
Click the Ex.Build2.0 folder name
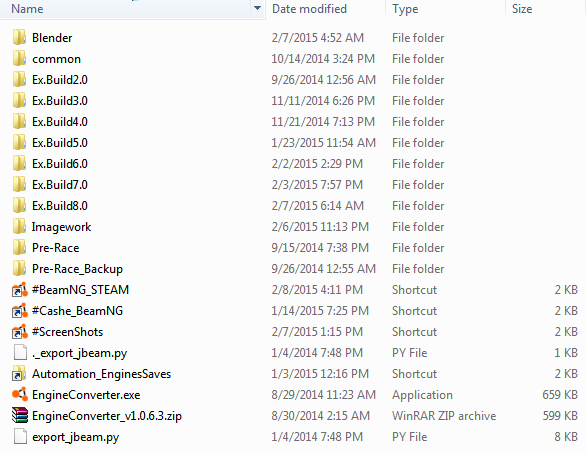coord(60,80)
